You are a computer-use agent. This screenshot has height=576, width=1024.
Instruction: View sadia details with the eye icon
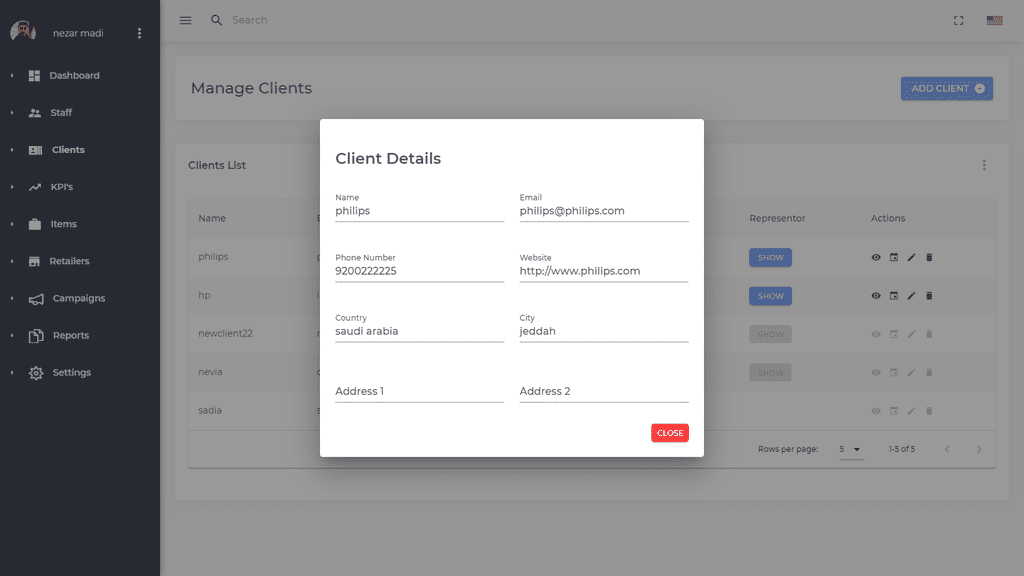tap(876, 411)
